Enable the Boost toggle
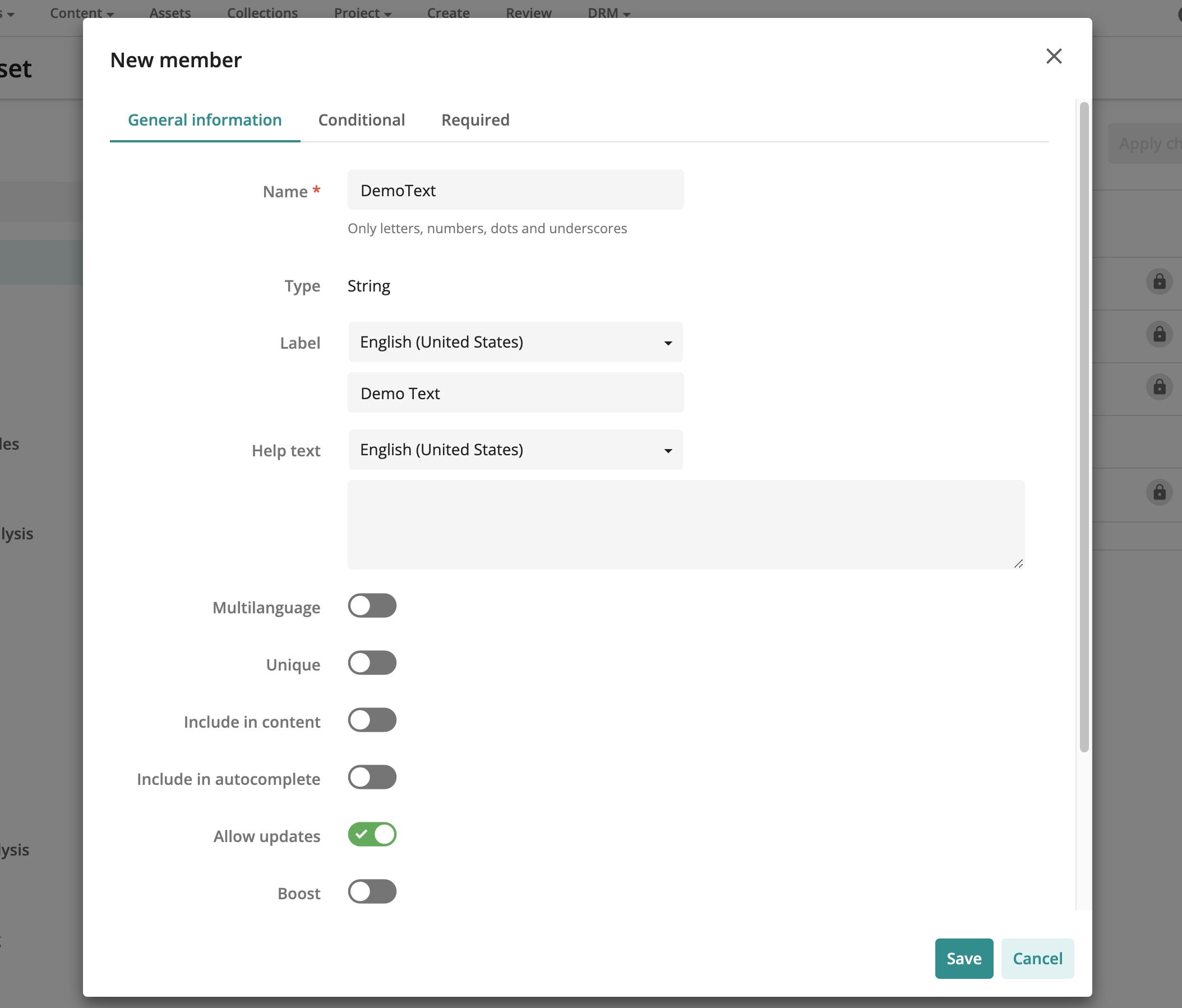 tap(372, 891)
